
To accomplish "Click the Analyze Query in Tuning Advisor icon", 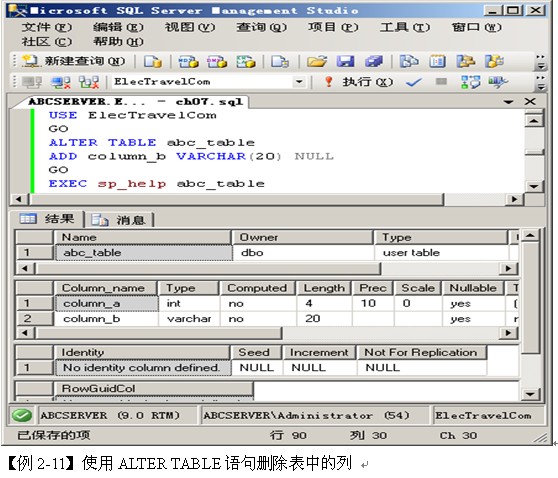I will pyautogui.click(x=498, y=82).
